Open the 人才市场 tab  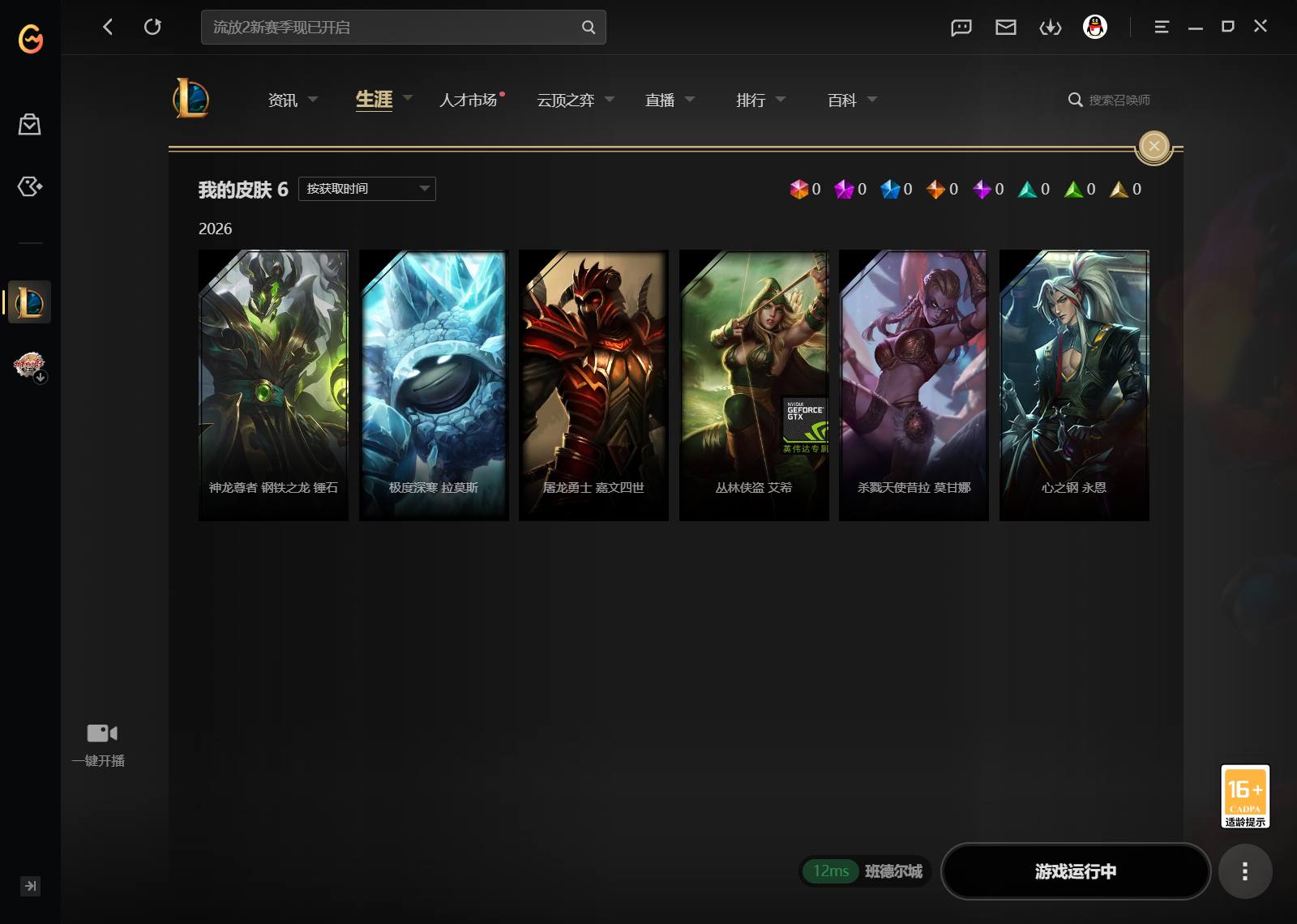(x=469, y=100)
